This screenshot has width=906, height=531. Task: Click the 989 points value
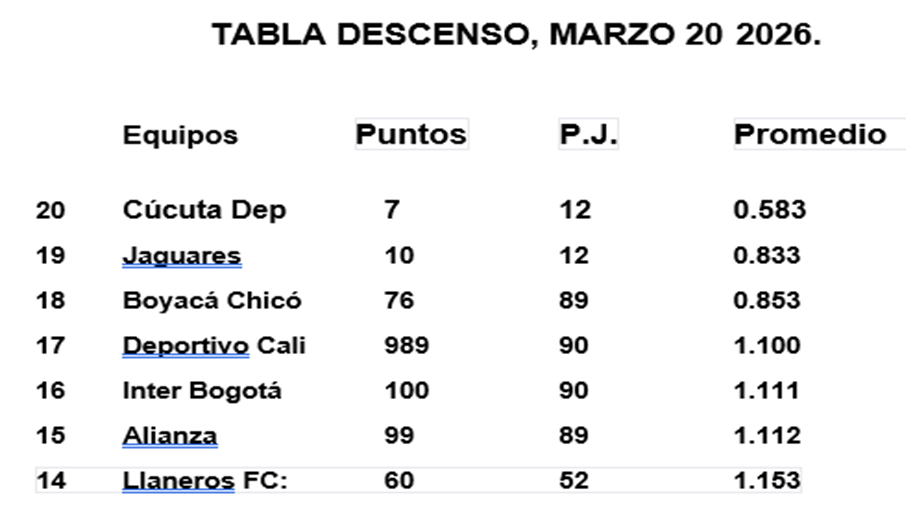pyautogui.click(x=406, y=346)
